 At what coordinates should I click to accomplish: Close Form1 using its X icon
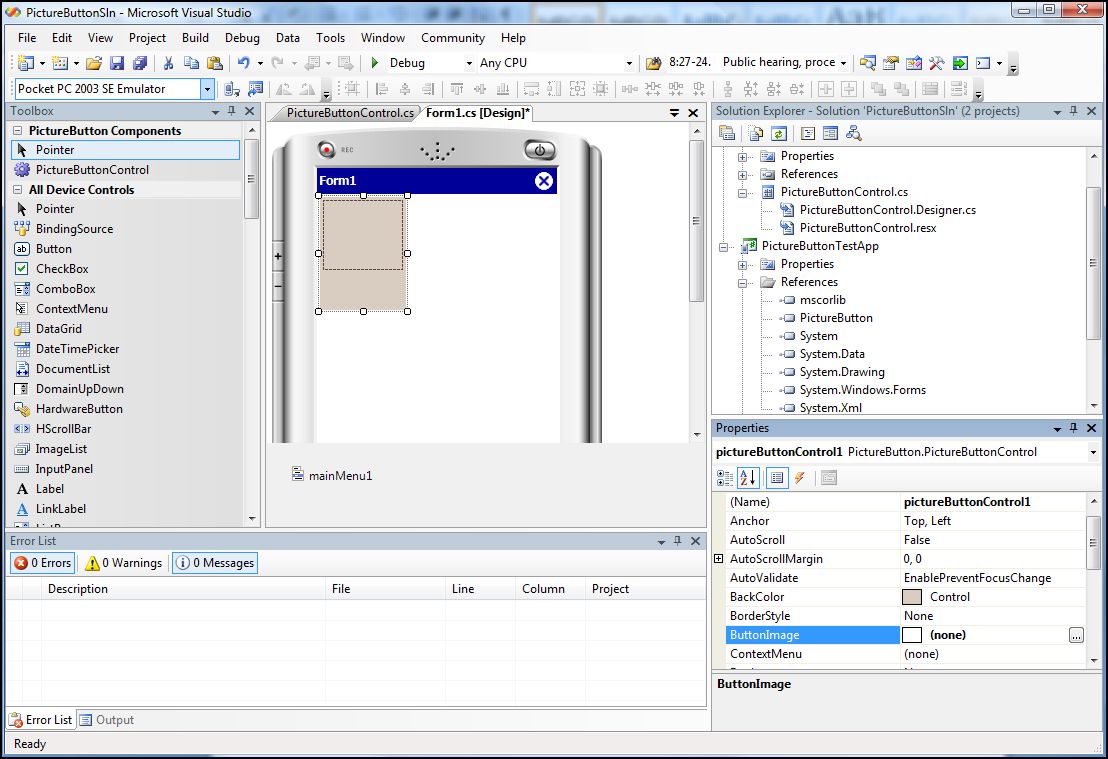(543, 181)
